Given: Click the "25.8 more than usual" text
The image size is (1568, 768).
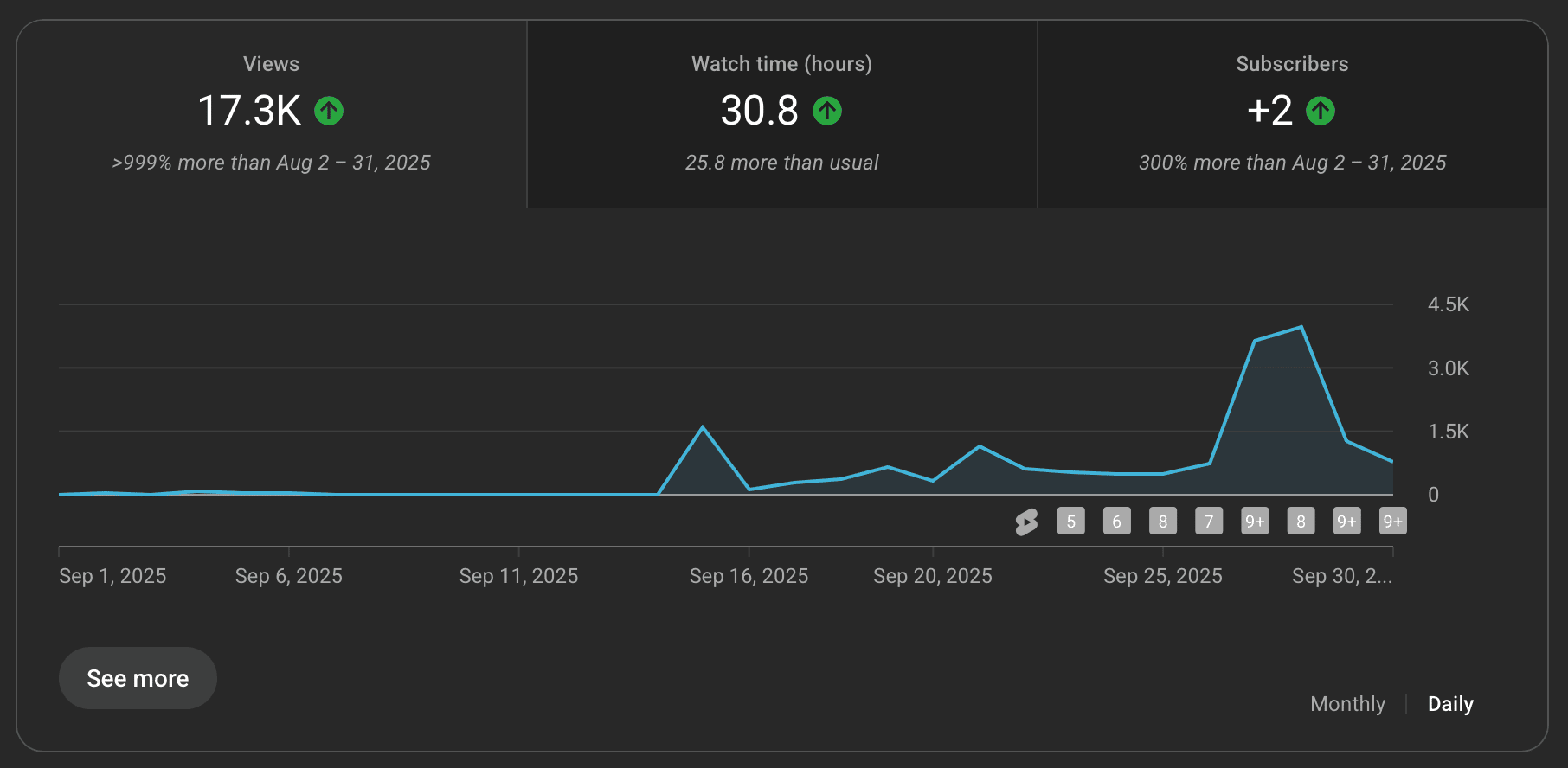Looking at the screenshot, I should pos(781,163).
